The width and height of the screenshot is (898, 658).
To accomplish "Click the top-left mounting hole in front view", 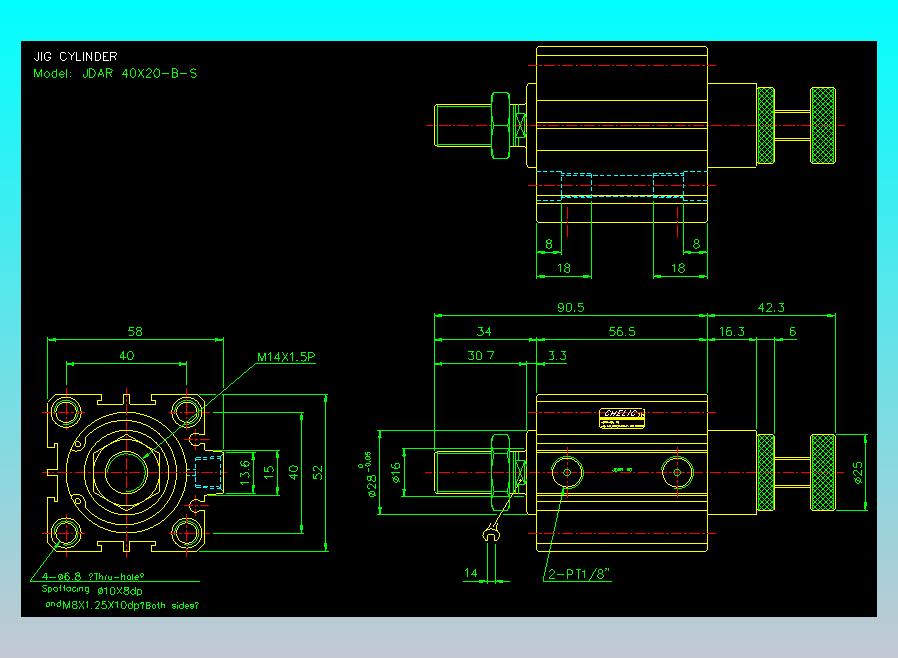I will pos(66,412).
